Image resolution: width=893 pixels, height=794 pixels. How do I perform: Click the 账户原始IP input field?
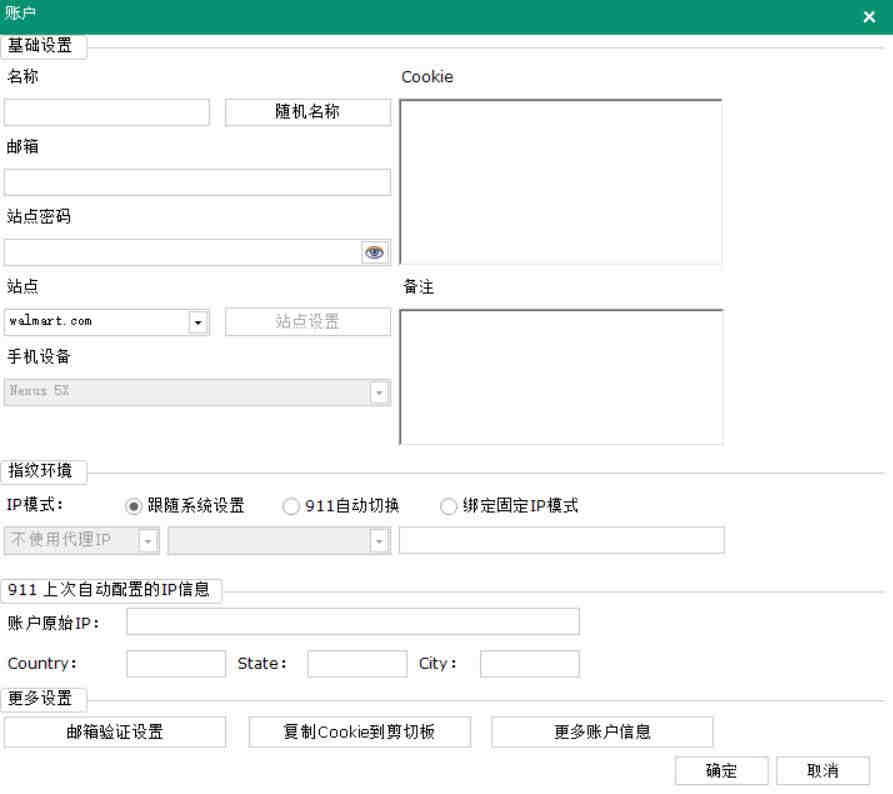tap(353, 621)
